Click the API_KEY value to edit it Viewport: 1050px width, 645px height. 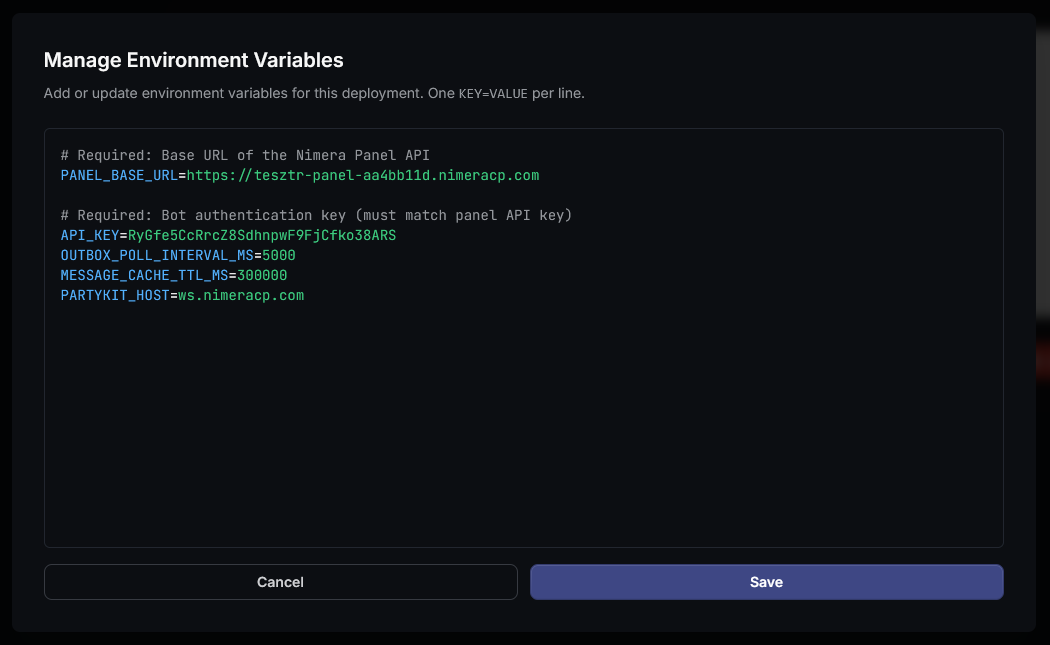click(260, 235)
